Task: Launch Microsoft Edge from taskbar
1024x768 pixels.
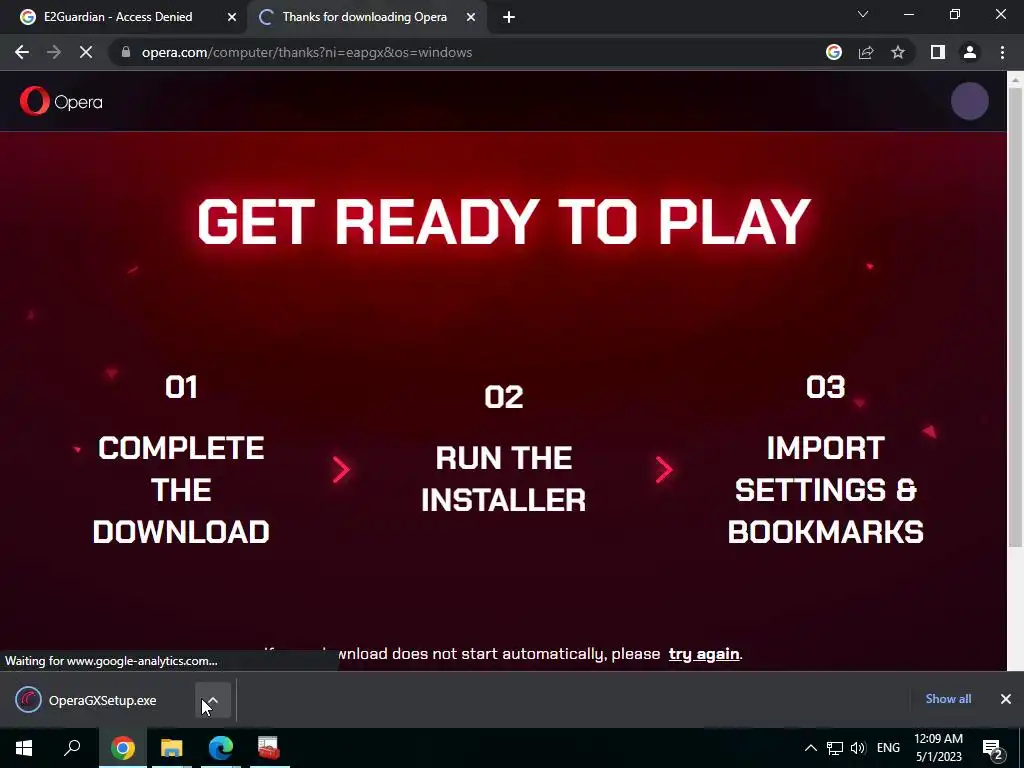Action: 221,748
